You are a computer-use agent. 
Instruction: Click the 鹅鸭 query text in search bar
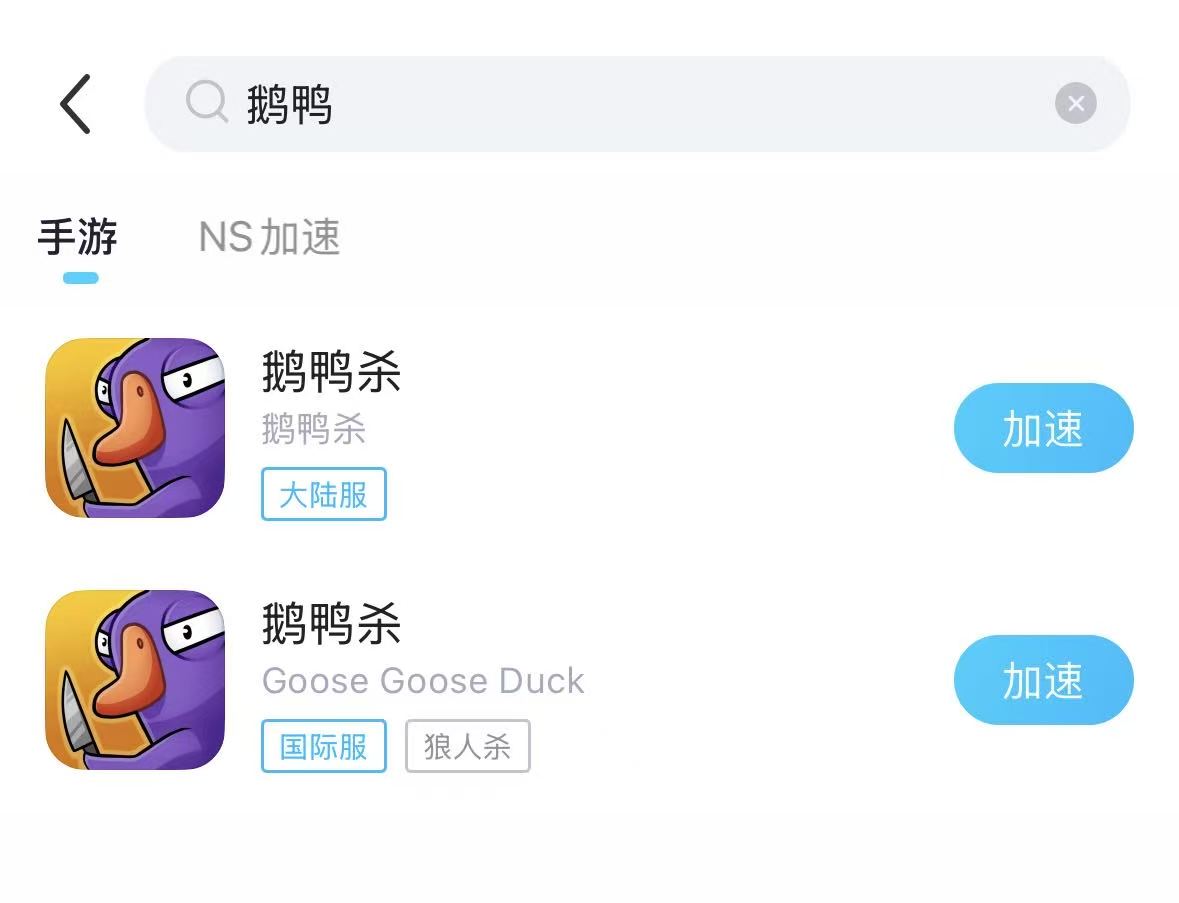pyautogui.click(x=289, y=104)
